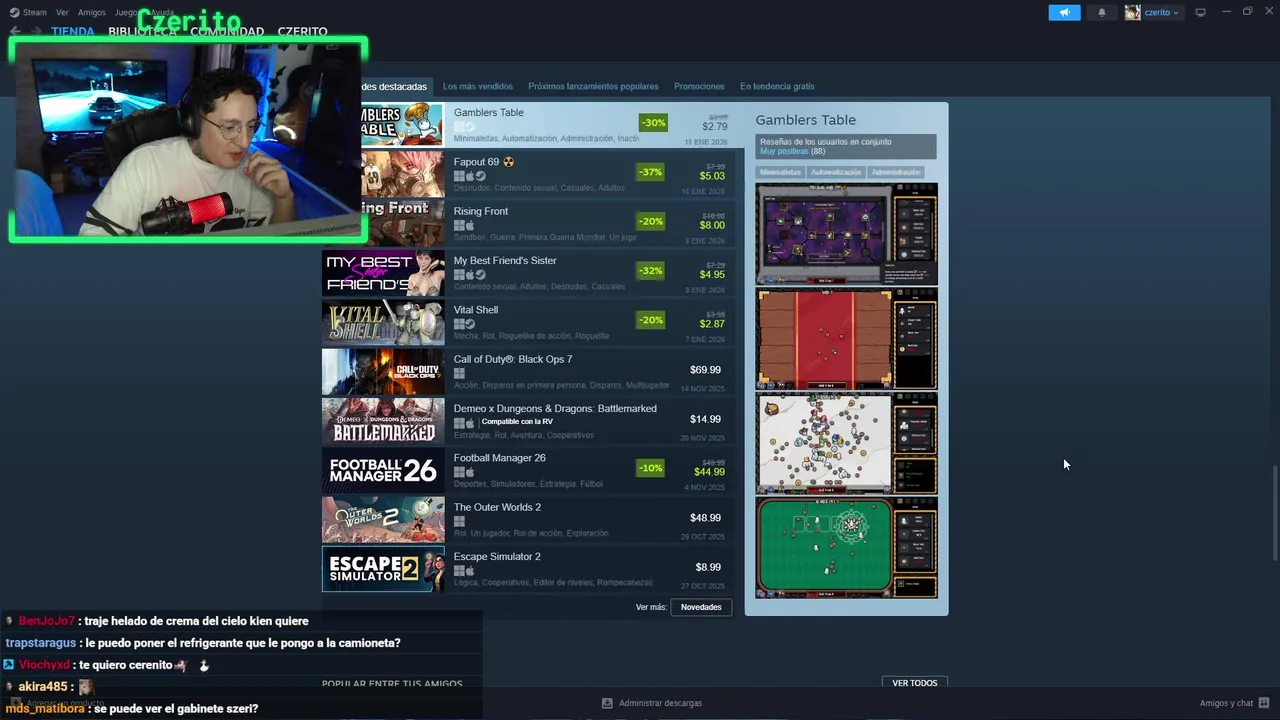
Task: Open the Steam announcements megaphone icon
Action: click(x=1064, y=12)
